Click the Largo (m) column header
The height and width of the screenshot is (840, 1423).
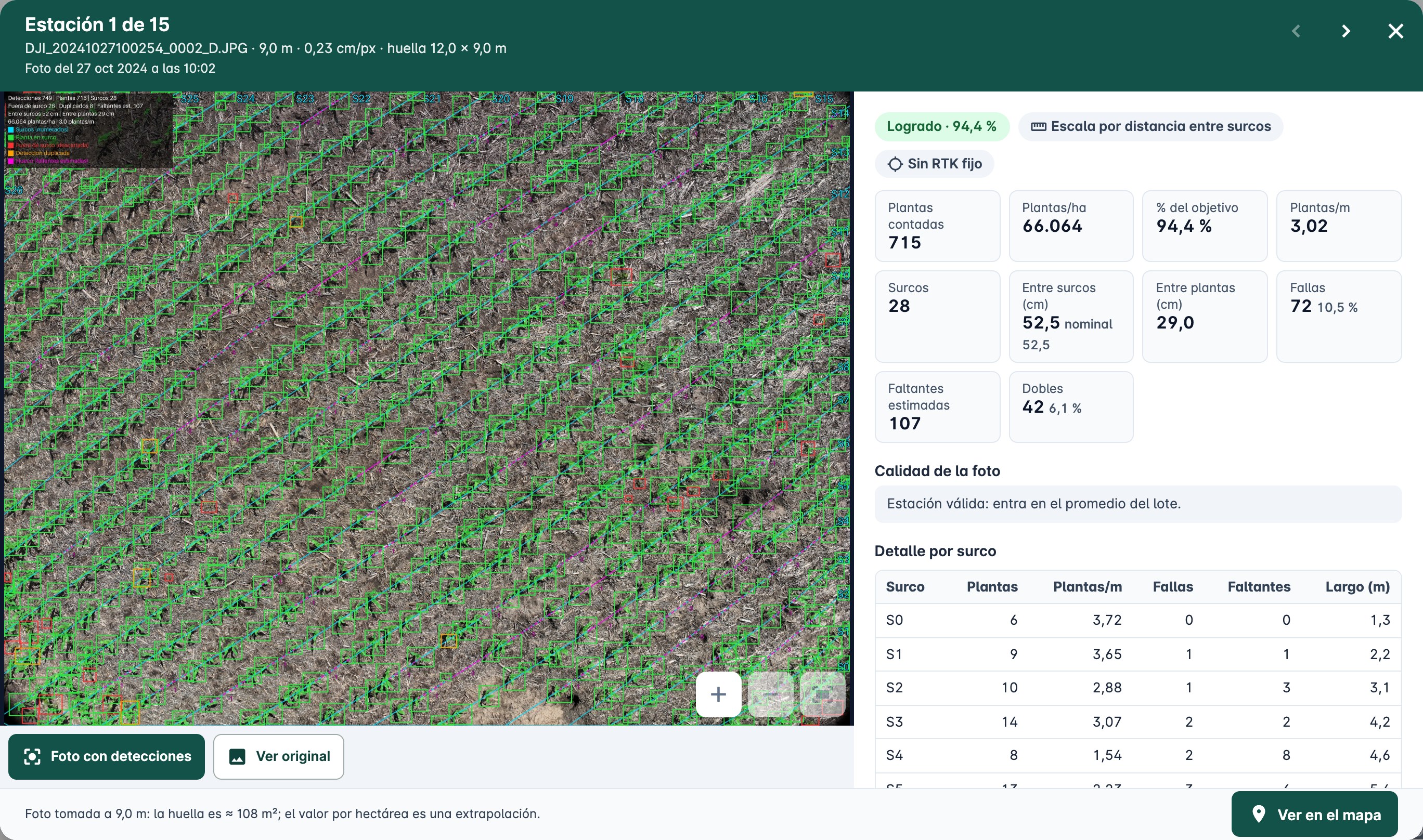click(x=1357, y=586)
